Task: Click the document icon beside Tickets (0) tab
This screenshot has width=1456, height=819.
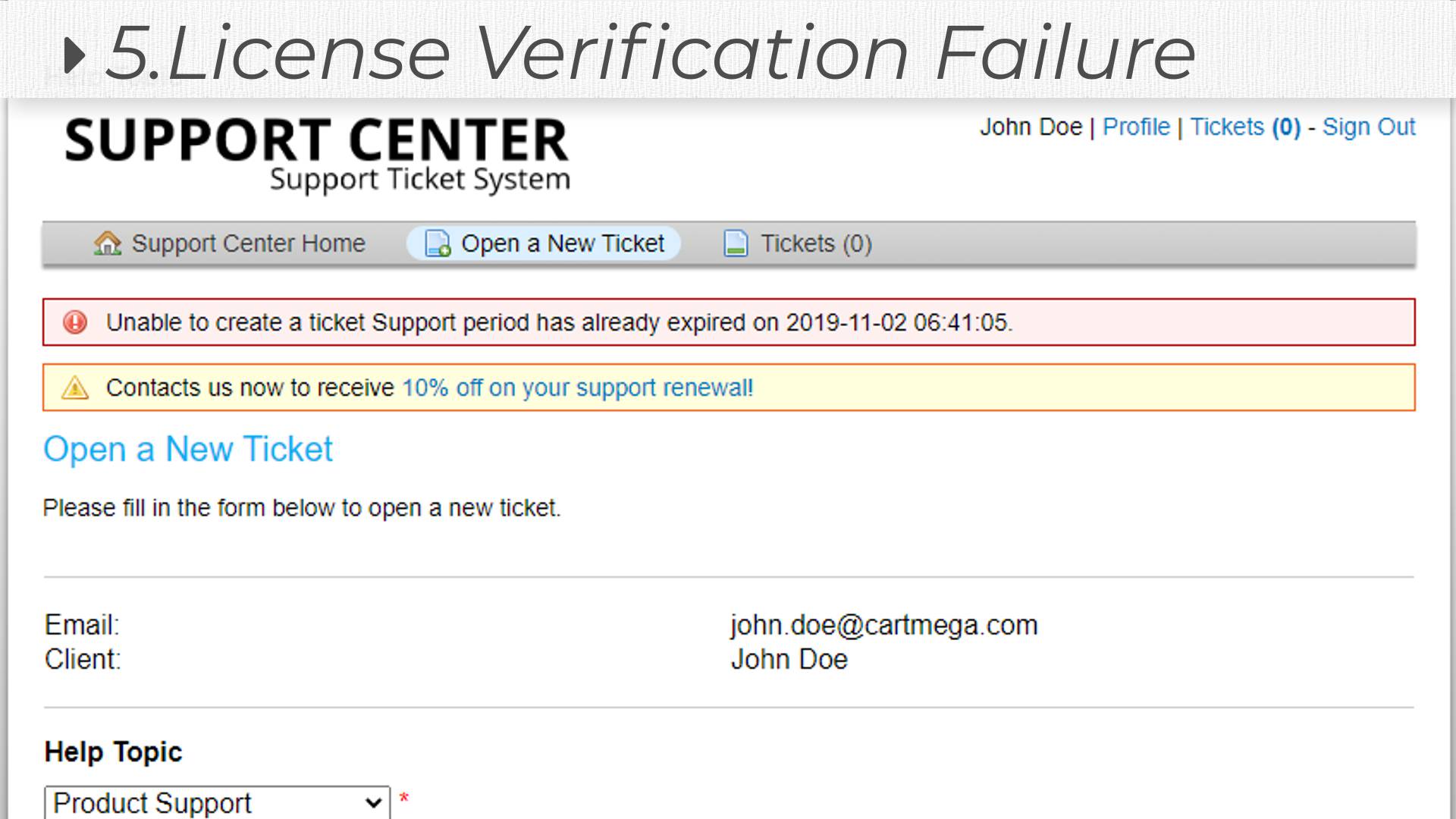Action: [736, 243]
